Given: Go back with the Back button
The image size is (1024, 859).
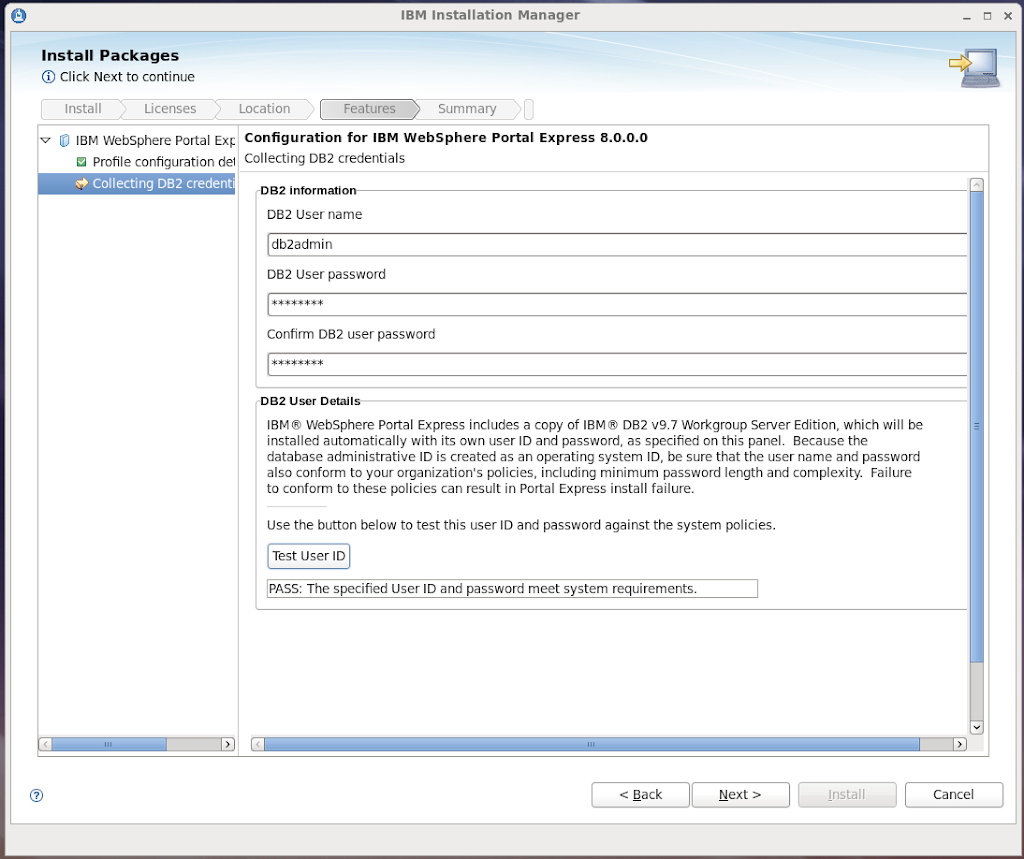Looking at the screenshot, I should pos(640,795).
